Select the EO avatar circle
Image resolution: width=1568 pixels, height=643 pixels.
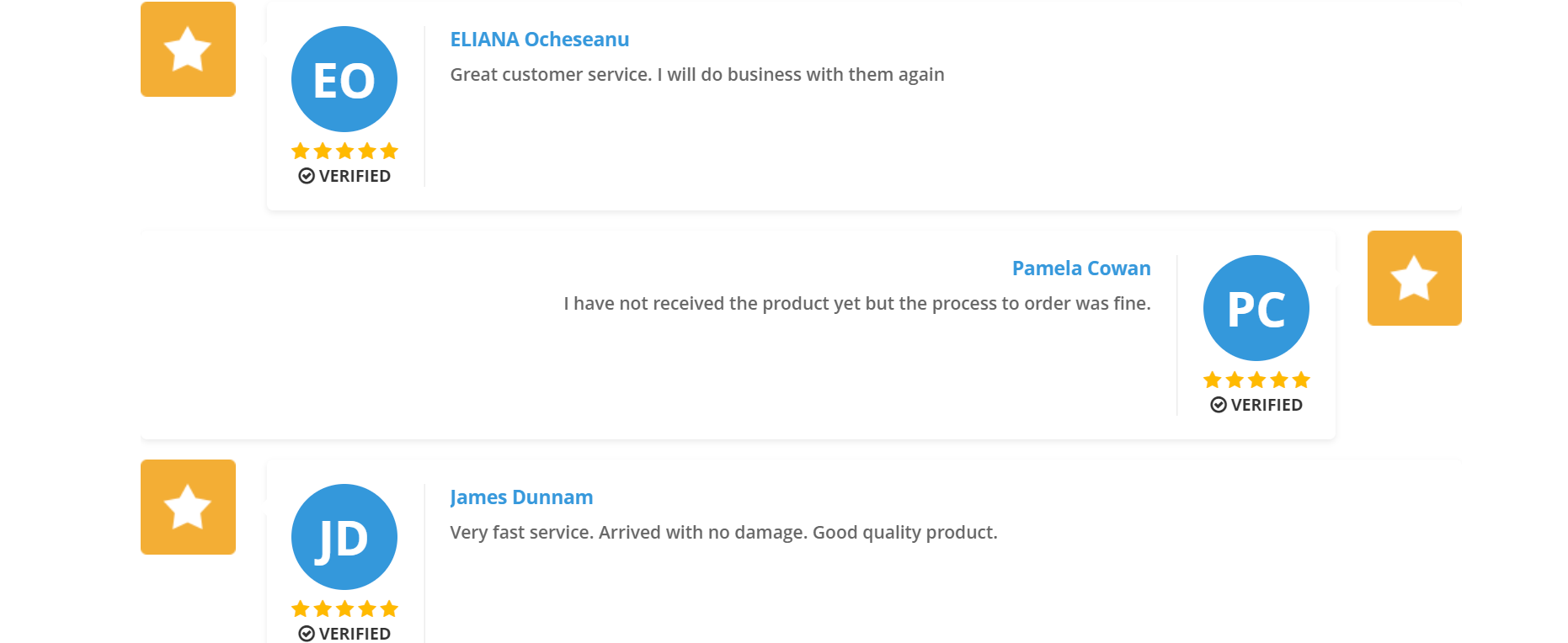coord(344,79)
